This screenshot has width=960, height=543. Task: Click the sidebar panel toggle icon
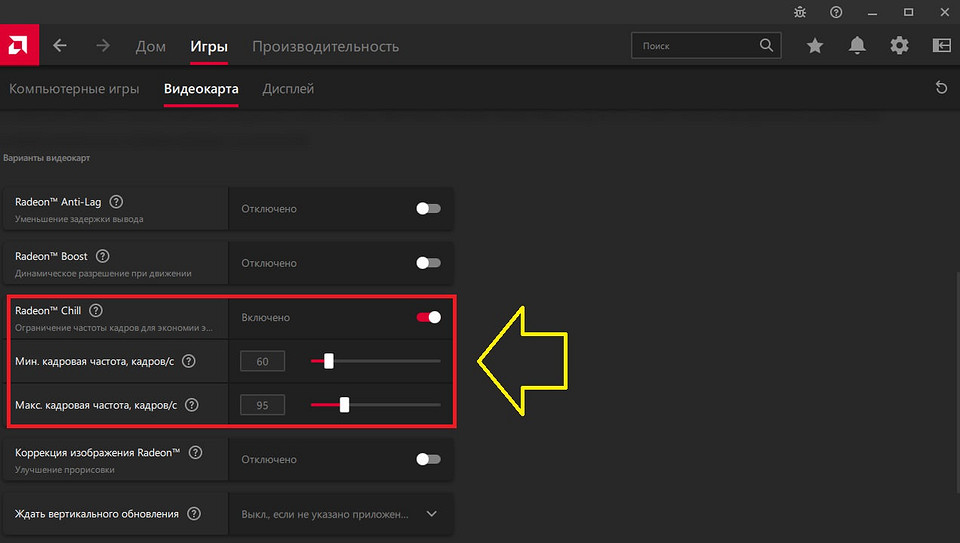tap(941, 46)
